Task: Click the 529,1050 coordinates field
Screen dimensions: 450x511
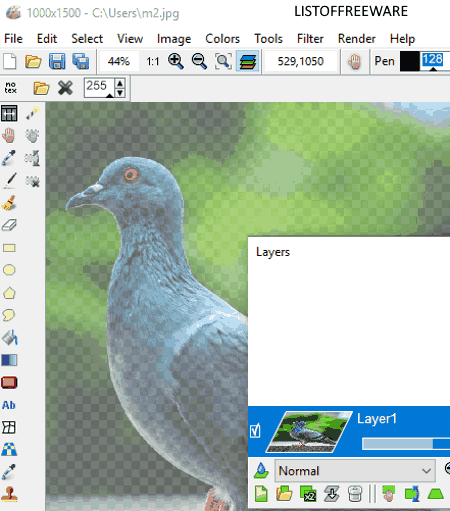Action: (x=300, y=61)
